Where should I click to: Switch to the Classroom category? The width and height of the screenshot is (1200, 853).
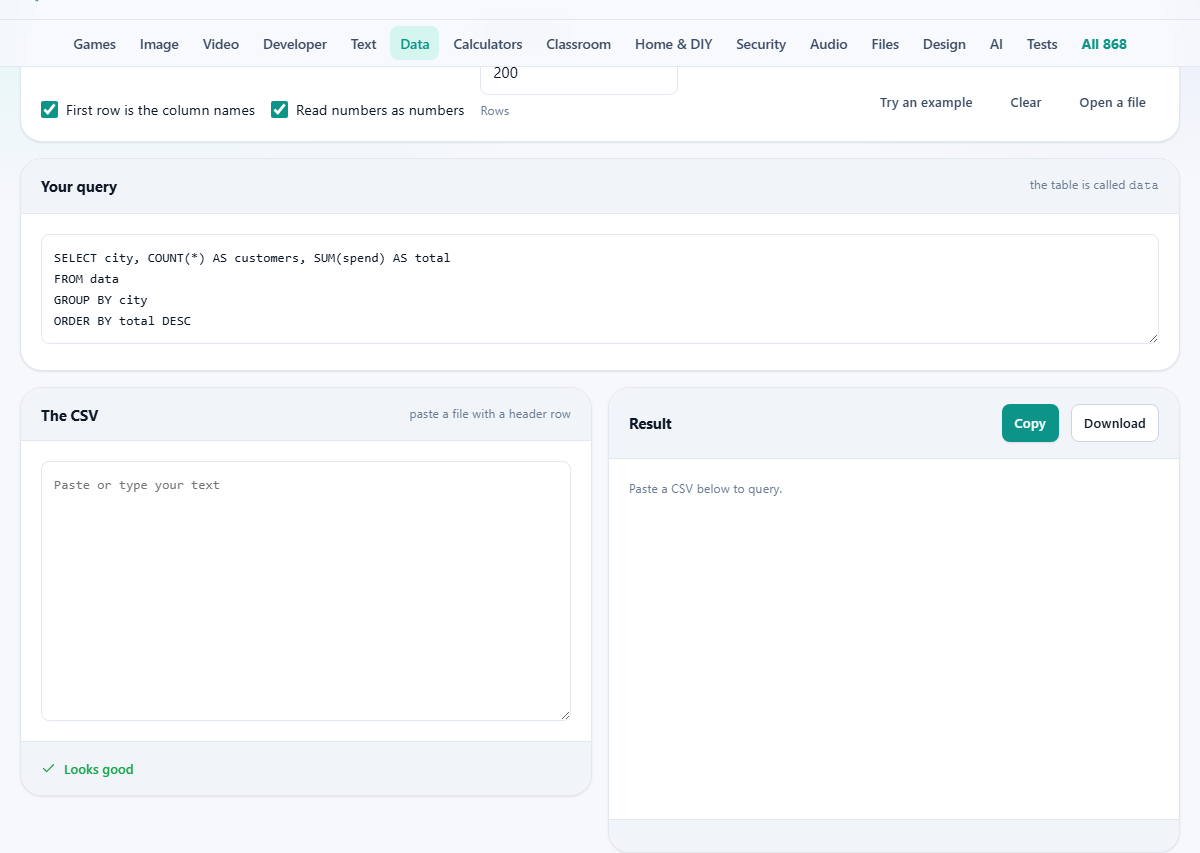click(x=579, y=44)
